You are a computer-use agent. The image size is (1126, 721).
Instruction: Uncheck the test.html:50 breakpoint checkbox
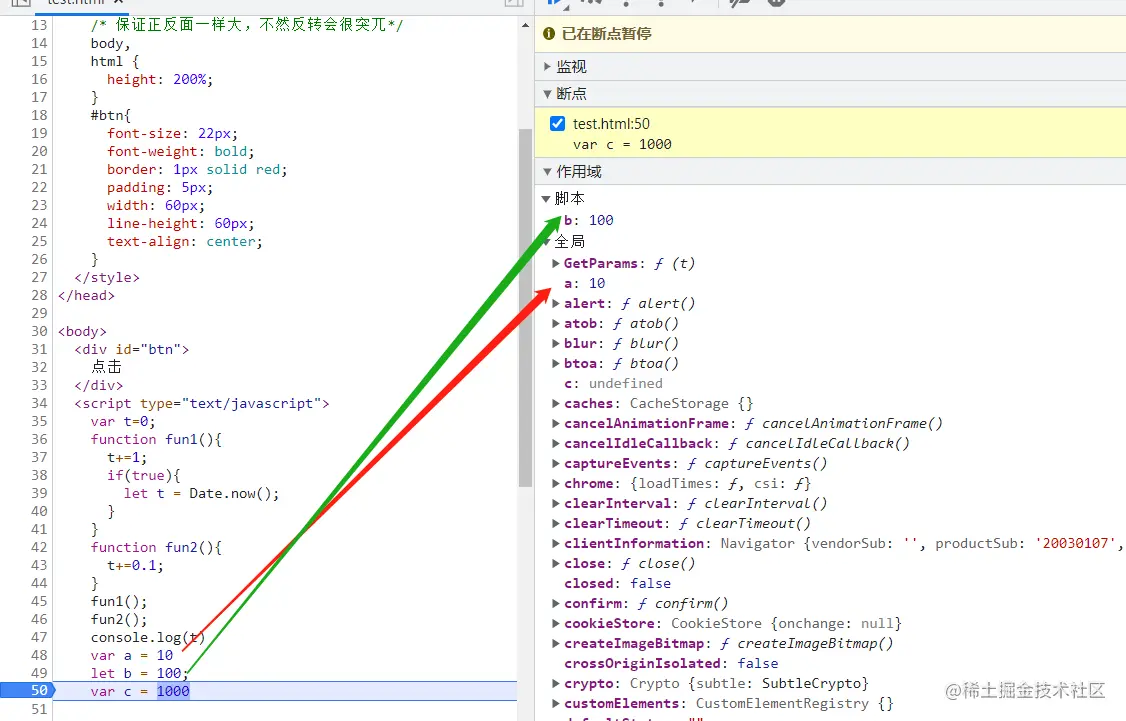pos(557,124)
